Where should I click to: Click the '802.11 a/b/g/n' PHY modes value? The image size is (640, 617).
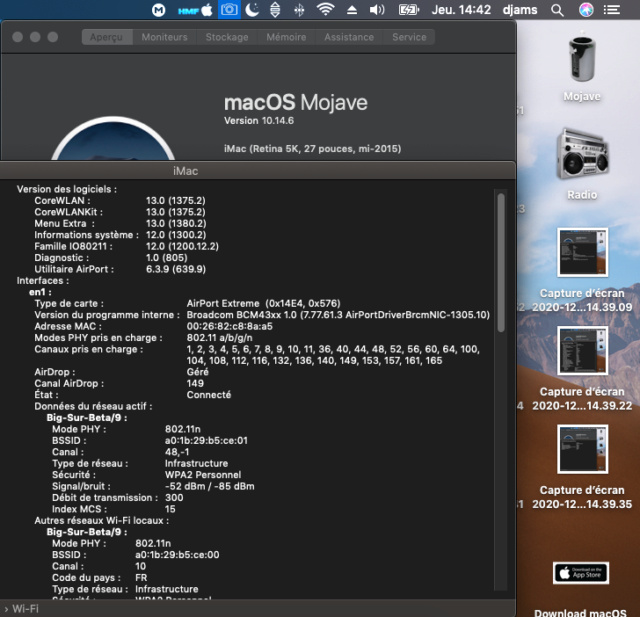[x=220, y=338]
